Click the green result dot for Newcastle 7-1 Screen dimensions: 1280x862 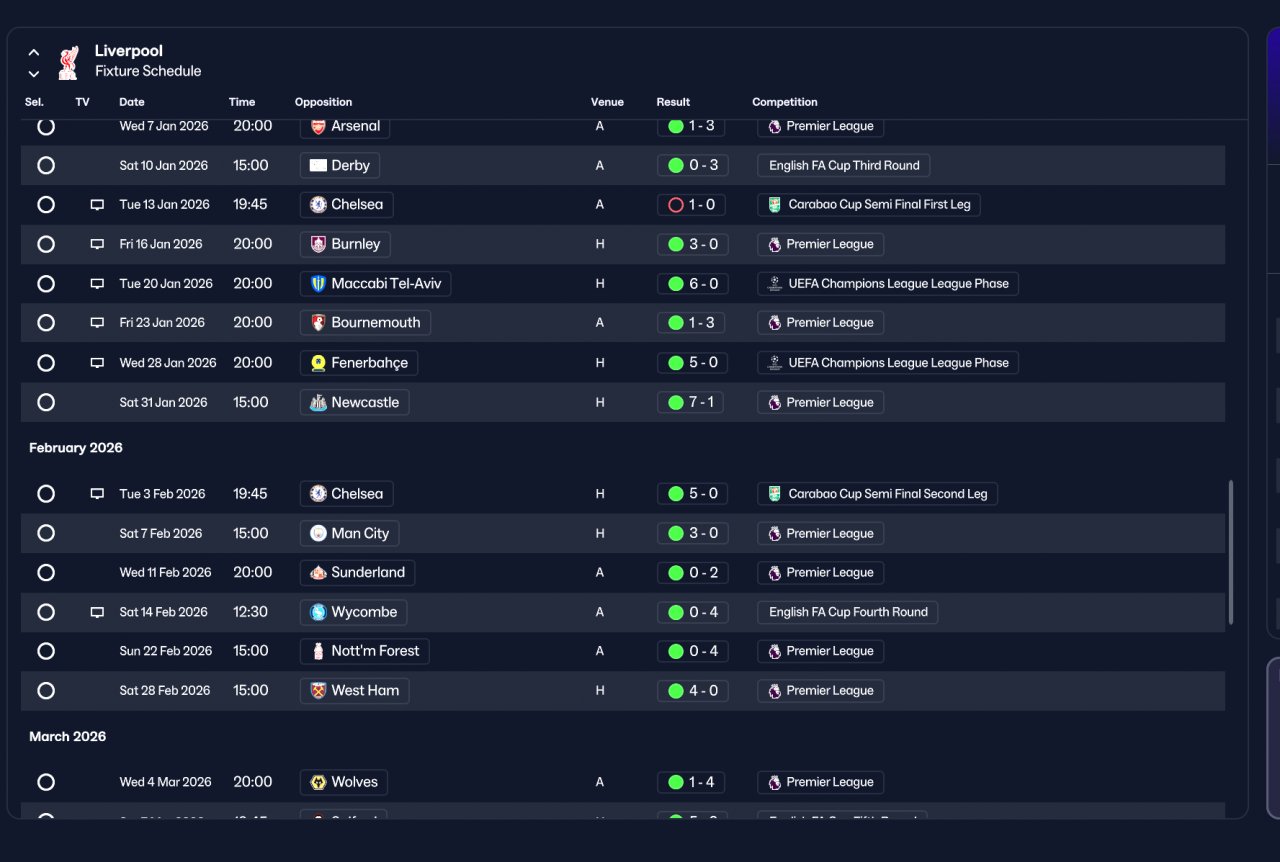(675, 402)
